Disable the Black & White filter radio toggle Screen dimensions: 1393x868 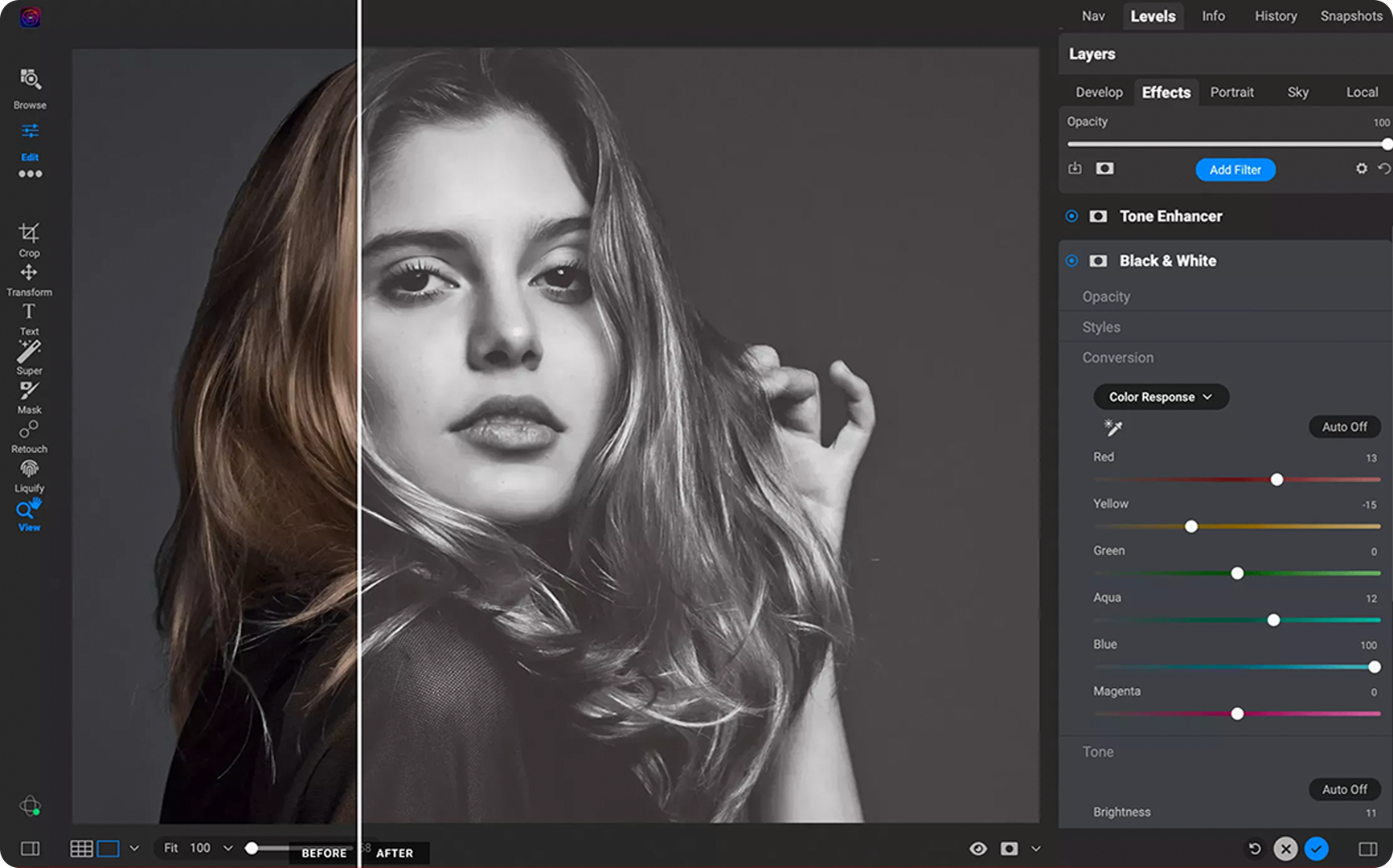click(1071, 260)
